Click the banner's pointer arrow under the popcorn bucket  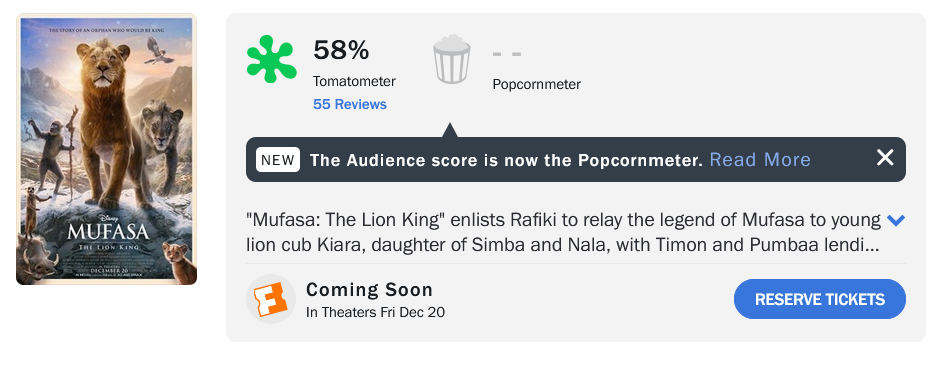coord(450,130)
